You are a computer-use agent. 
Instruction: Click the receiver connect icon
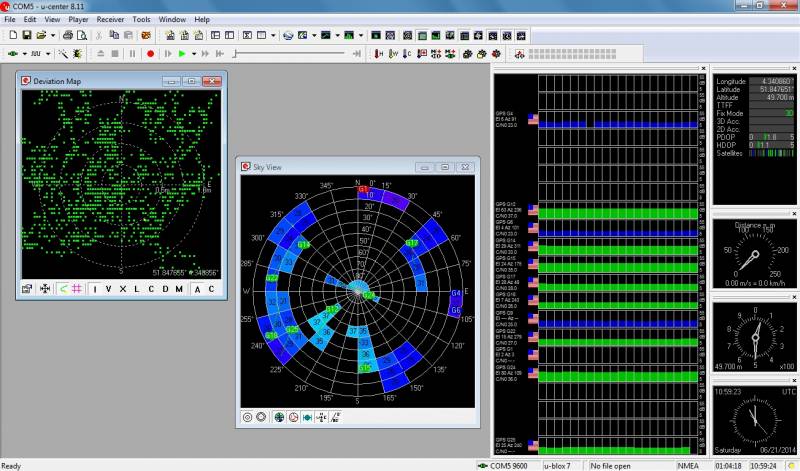point(13,54)
